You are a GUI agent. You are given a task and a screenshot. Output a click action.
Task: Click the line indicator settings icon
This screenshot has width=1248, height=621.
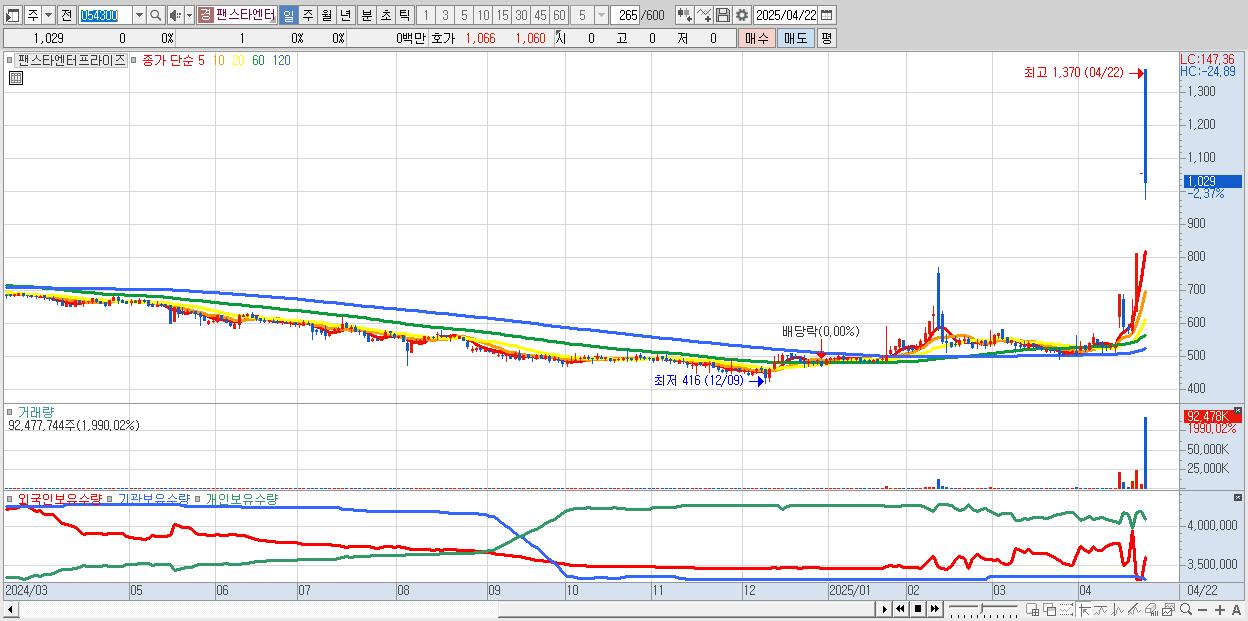(x=704, y=15)
